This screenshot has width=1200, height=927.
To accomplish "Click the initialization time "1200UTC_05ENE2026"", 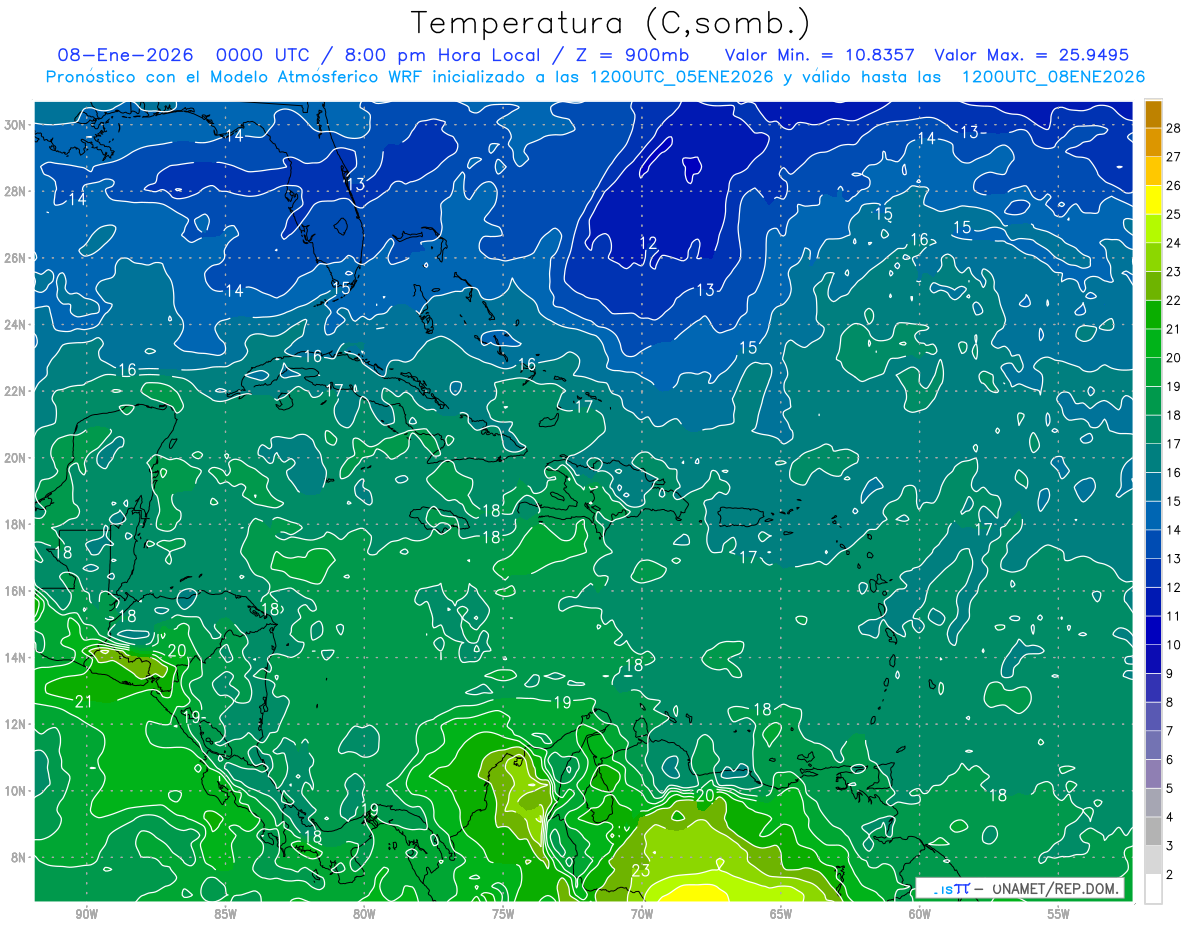I will pyautogui.click(x=683, y=77).
